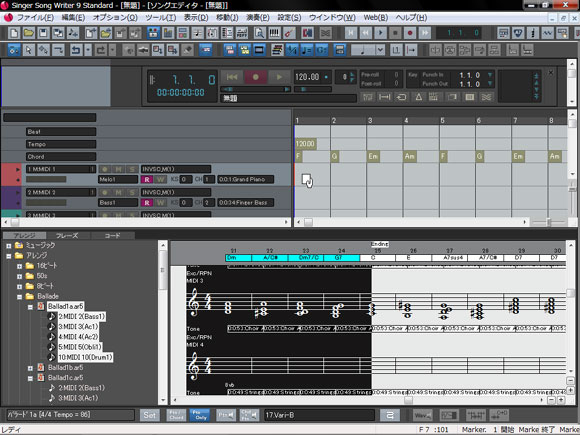
Task: Redo the last action
Action: (101, 50)
